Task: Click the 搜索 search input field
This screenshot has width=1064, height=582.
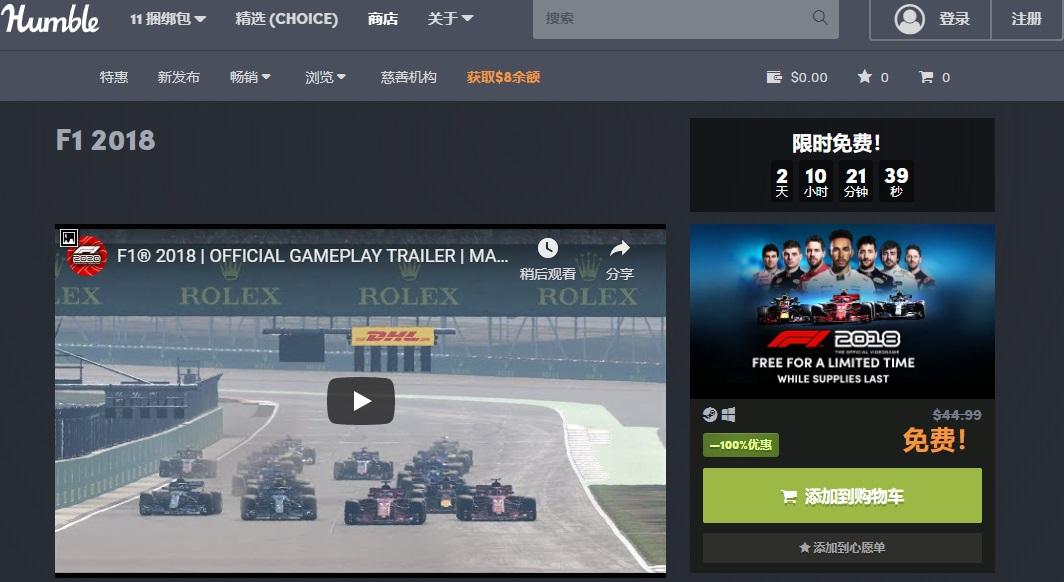Action: [685, 19]
